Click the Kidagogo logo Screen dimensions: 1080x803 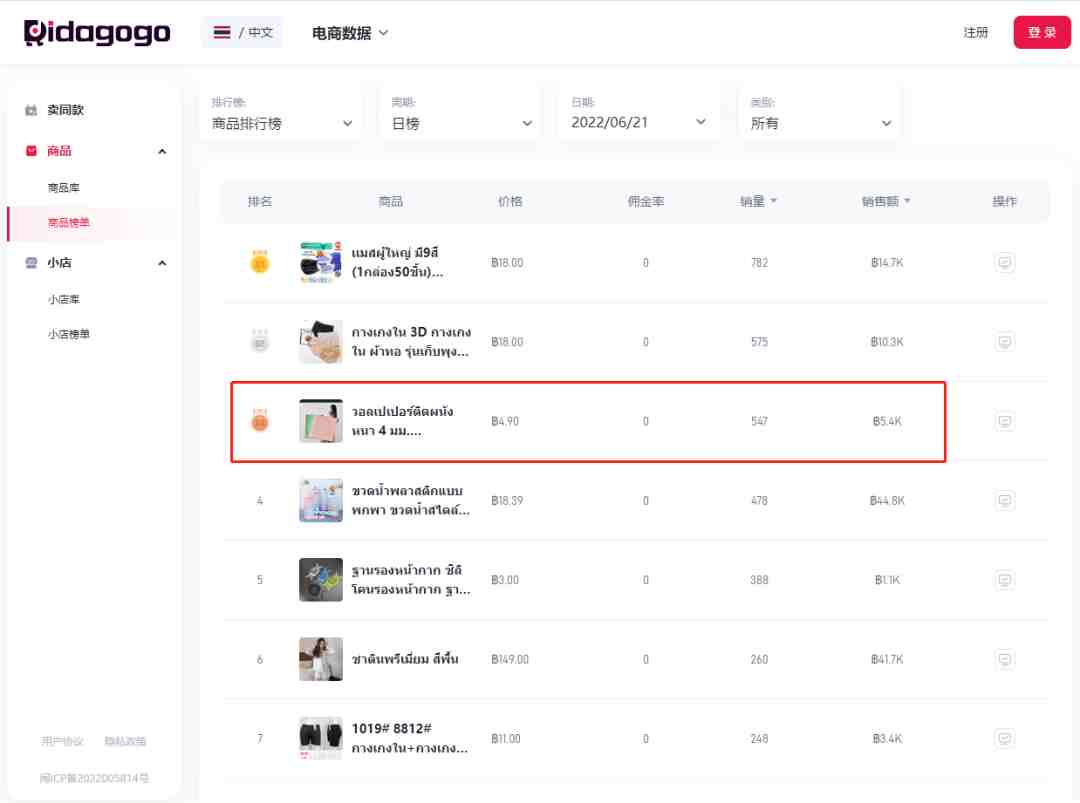[97, 32]
